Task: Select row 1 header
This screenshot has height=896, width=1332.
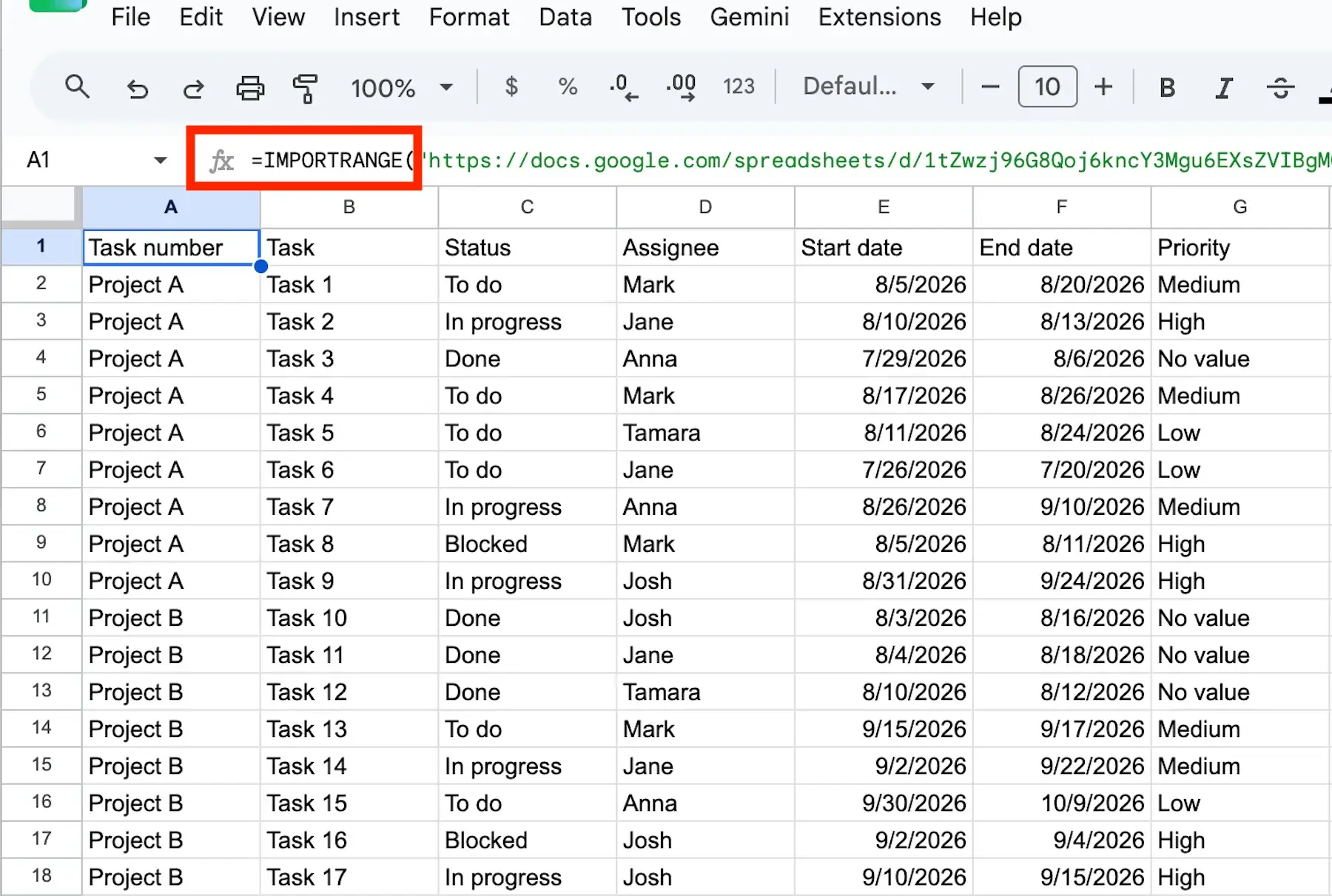Action: (41, 246)
